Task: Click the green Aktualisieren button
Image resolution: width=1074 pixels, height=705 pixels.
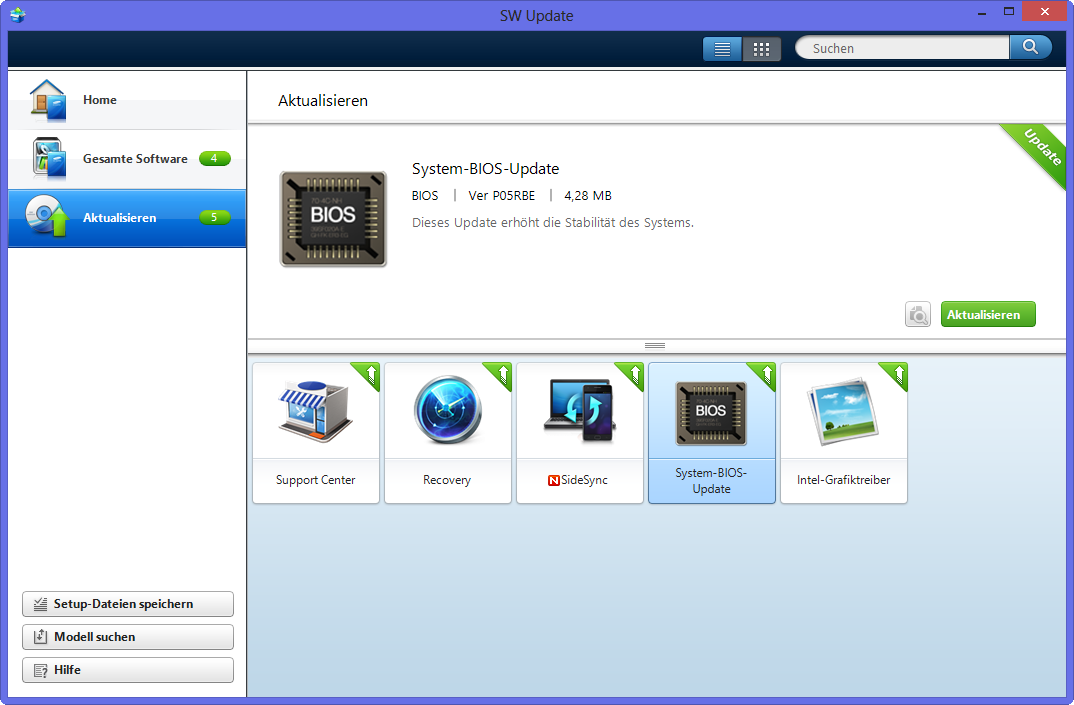Action: 988,314
